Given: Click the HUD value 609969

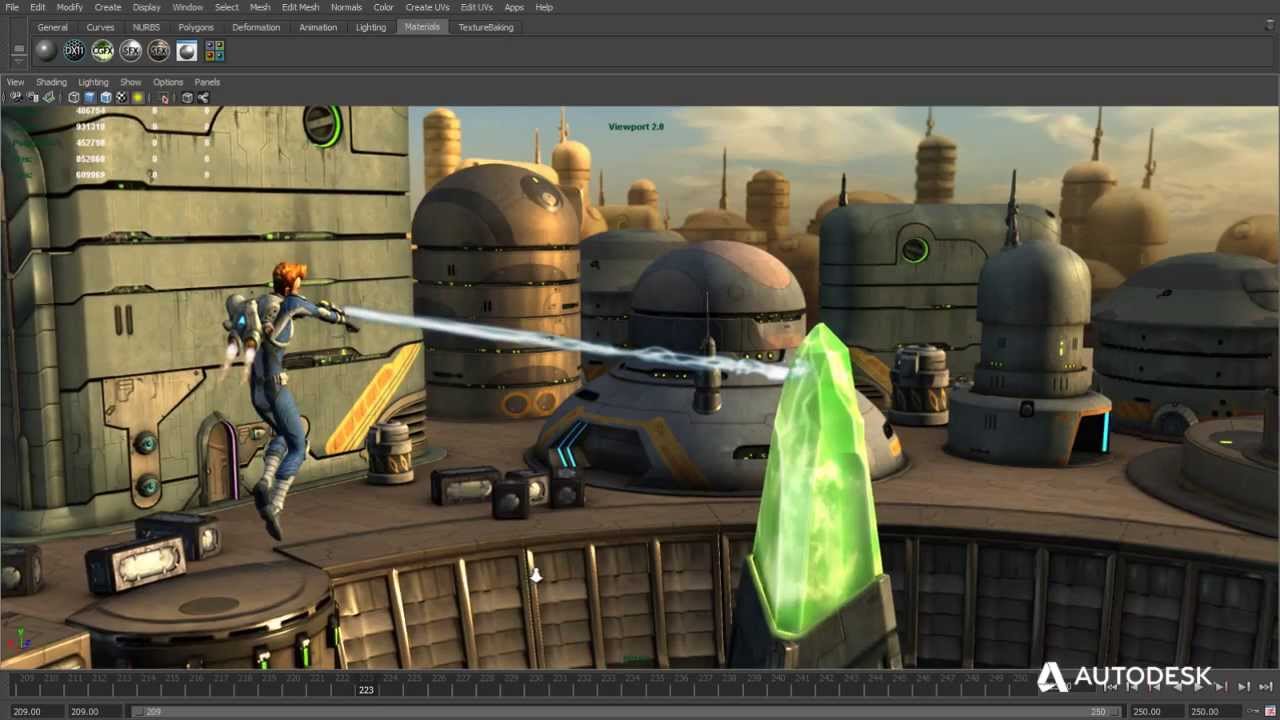Looking at the screenshot, I should [x=90, y=175].
